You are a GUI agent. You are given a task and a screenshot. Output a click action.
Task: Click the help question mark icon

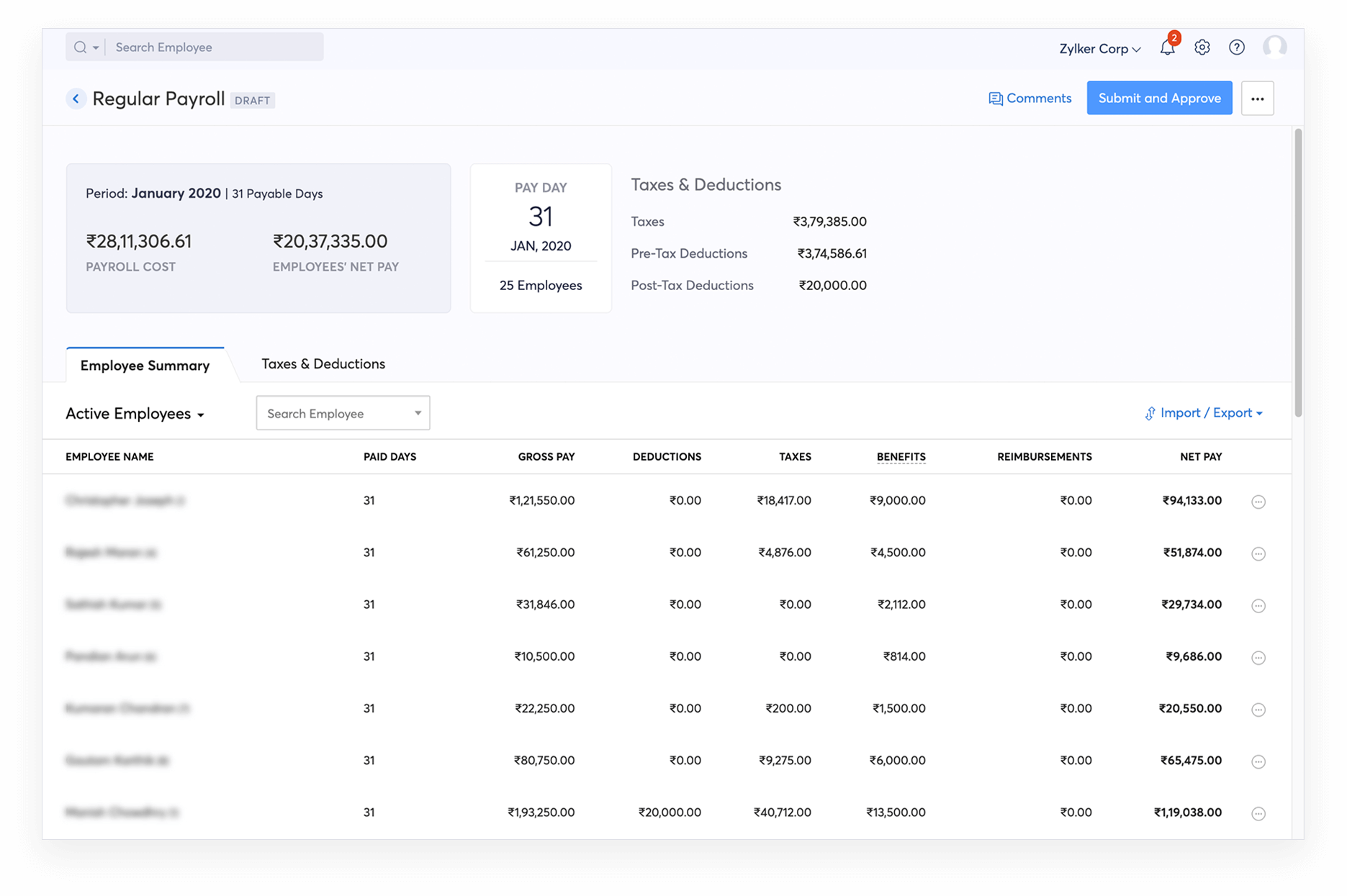pyautogui.click(x=1237, y=47)
